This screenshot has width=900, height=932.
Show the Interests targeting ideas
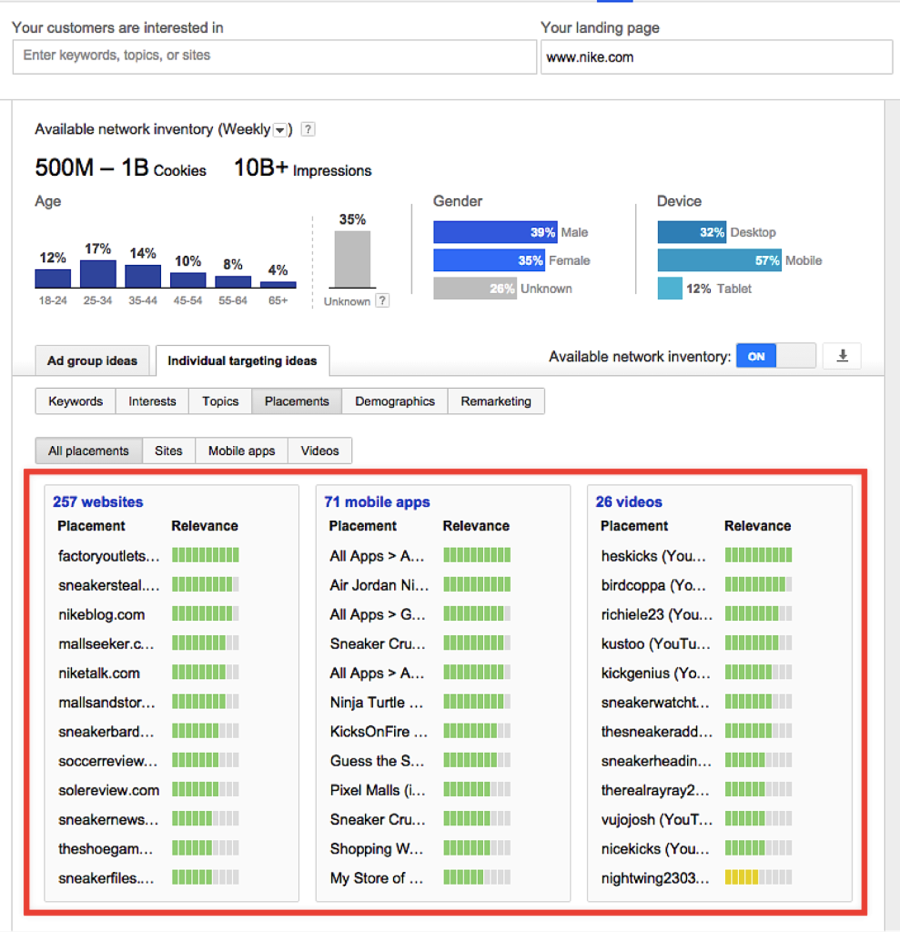tap(152, 401)
